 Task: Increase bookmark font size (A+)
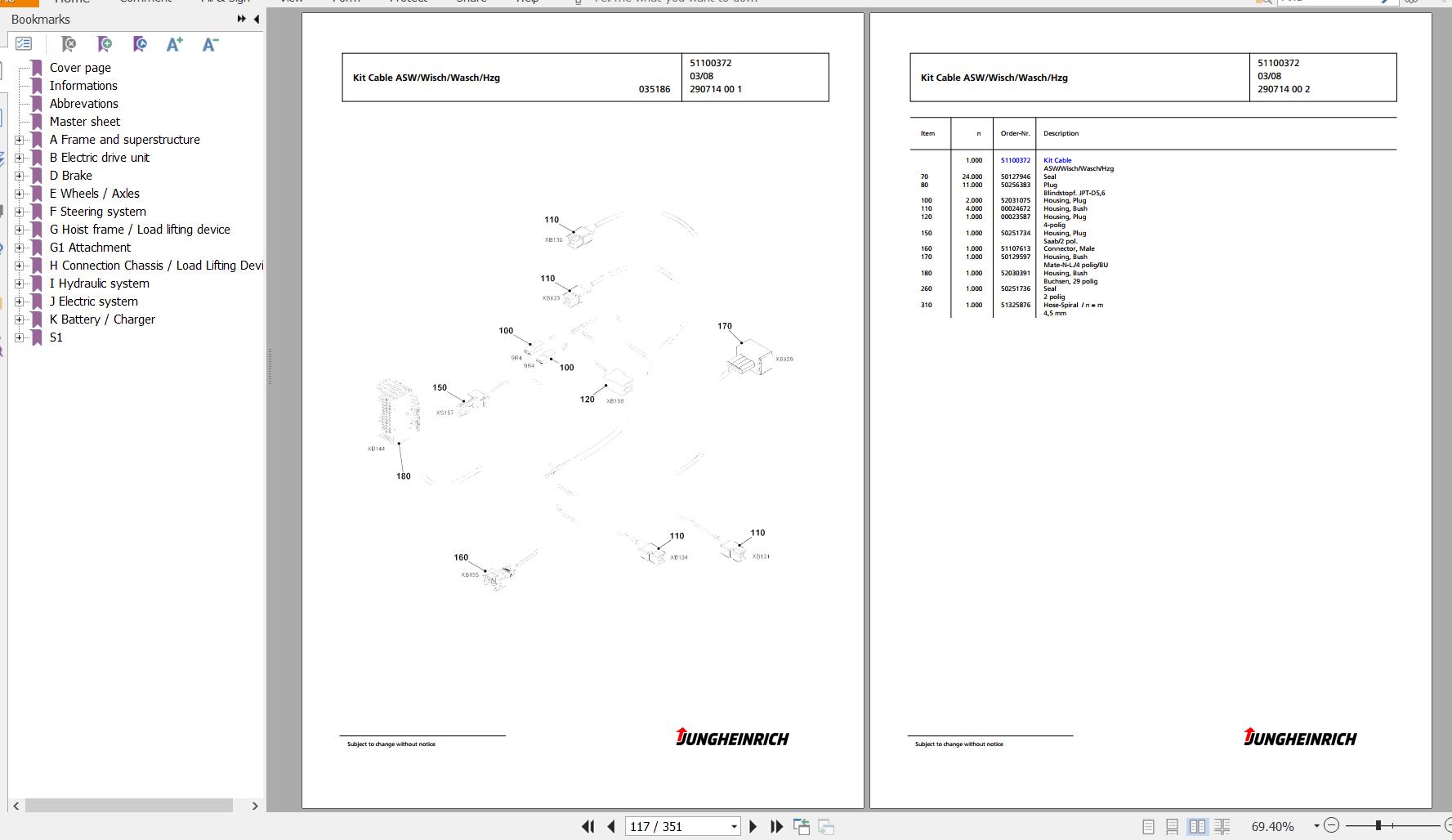click(x=174, y=44)
